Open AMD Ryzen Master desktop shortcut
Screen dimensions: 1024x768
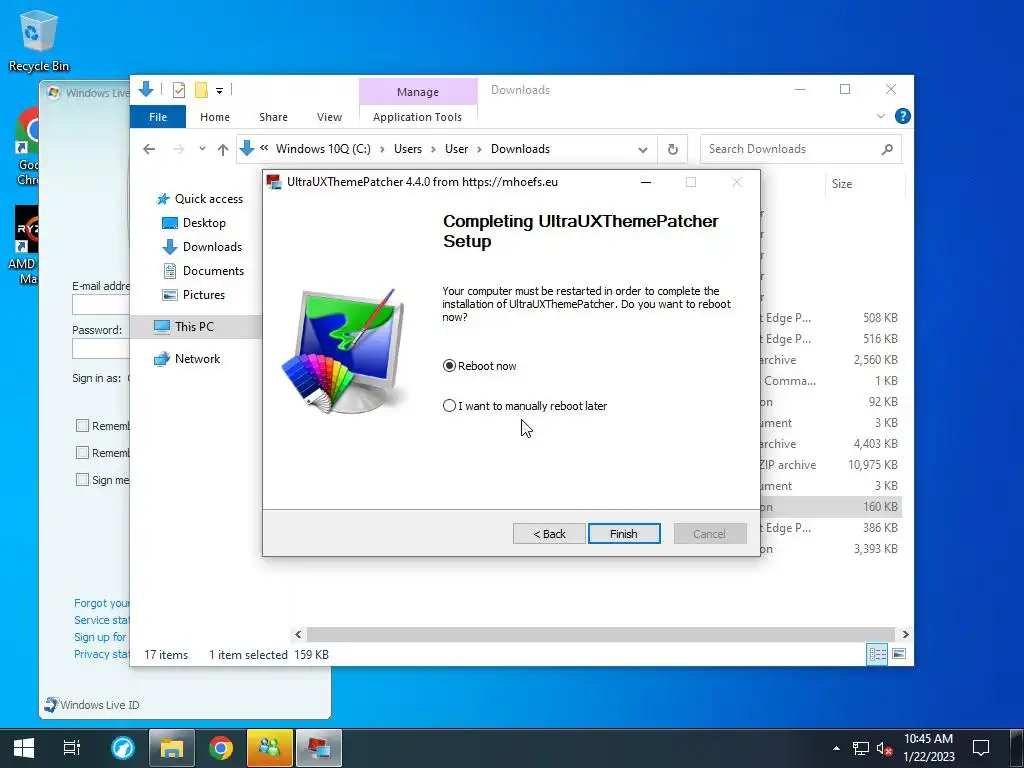25,246
